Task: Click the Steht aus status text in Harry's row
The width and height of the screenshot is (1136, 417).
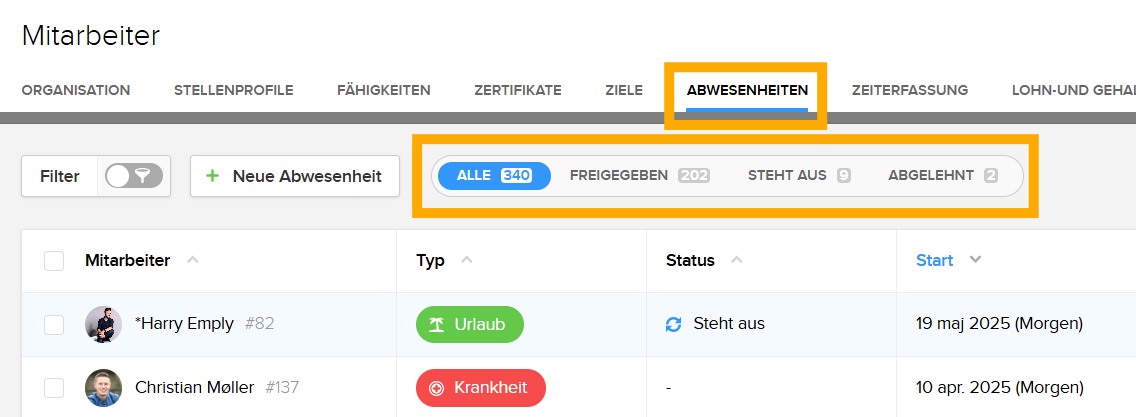Action: point(729,324)
